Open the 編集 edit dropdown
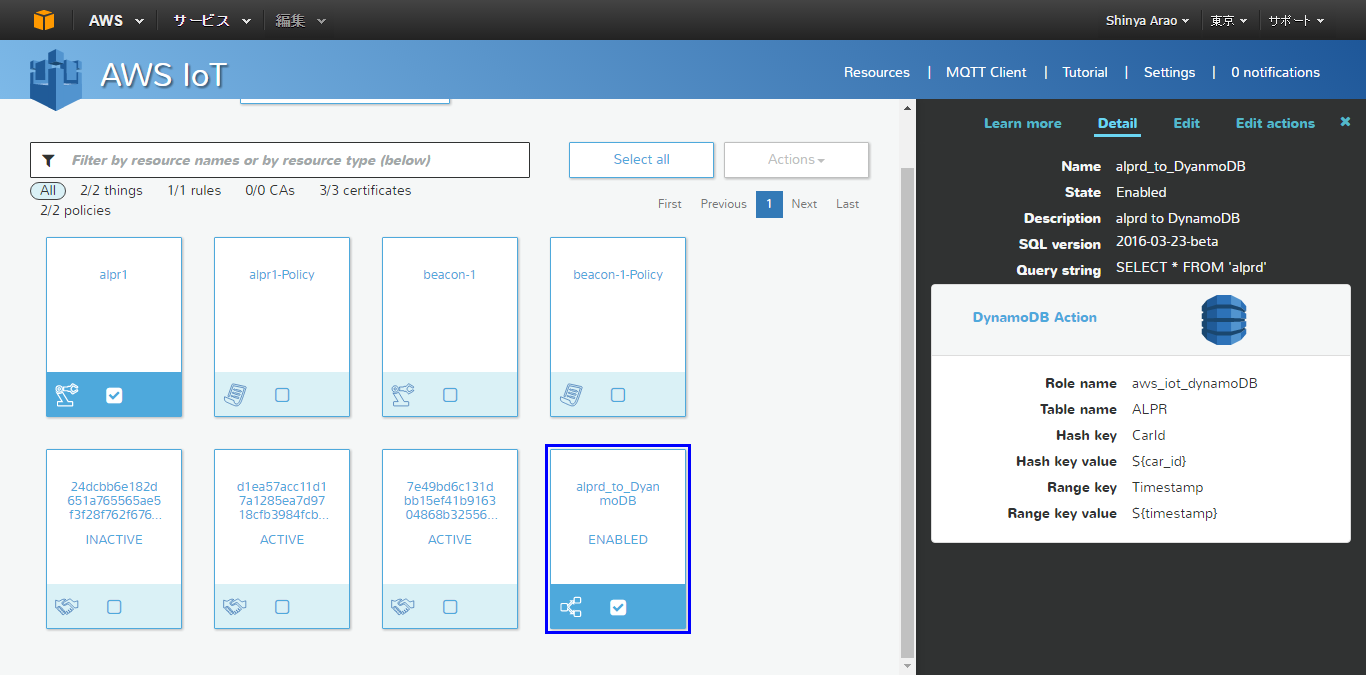The height and width of the screenshot is (675, 1366). click(x=300, y=20)
